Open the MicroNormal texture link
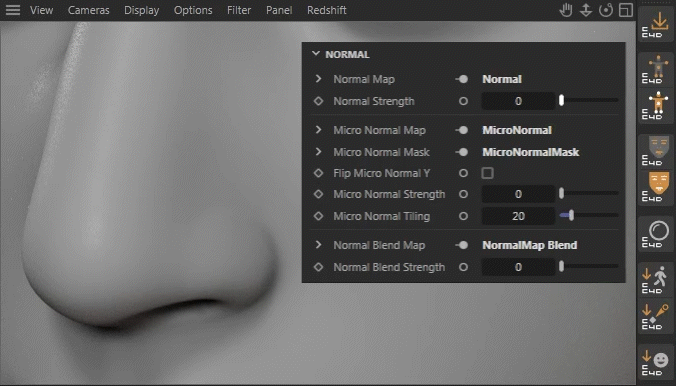 [517, 130]
